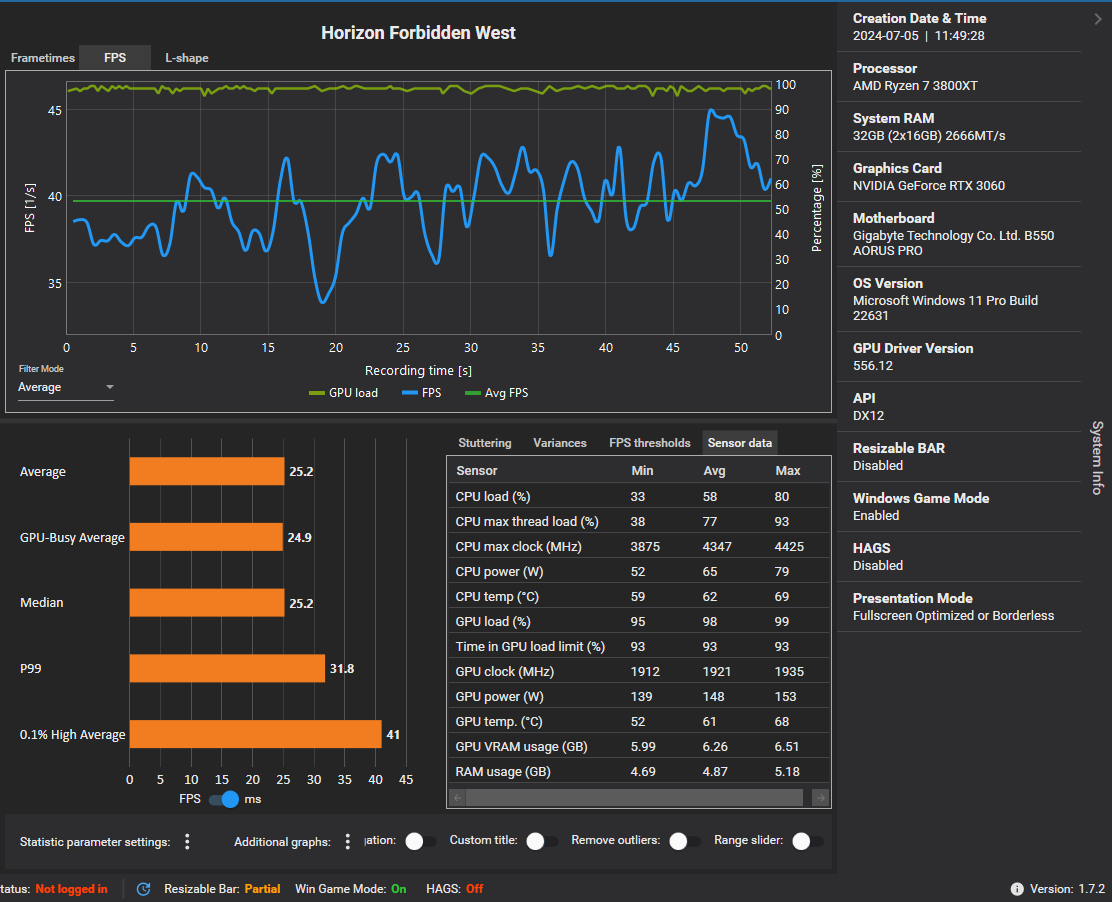Click Win Game Mode 'On' status

399,889
